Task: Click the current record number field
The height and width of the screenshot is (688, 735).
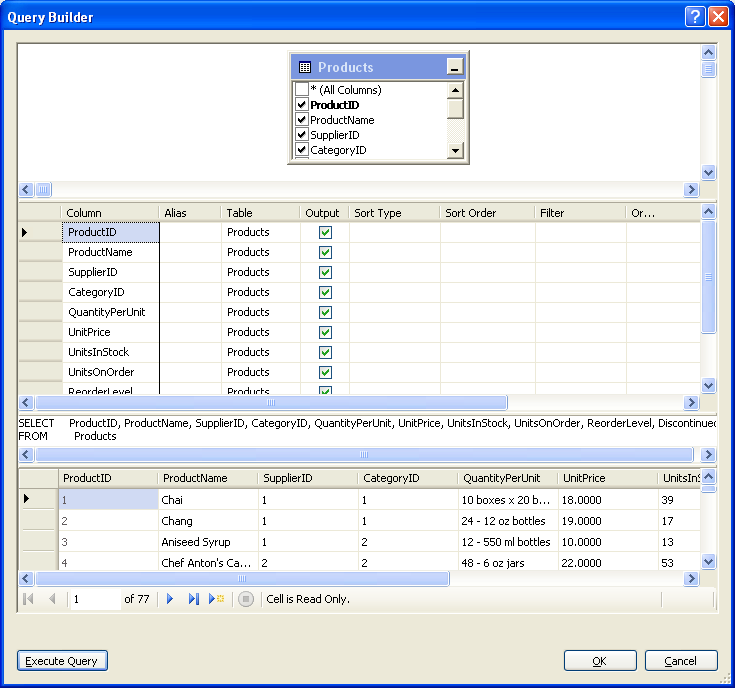Action: [93, 599]
